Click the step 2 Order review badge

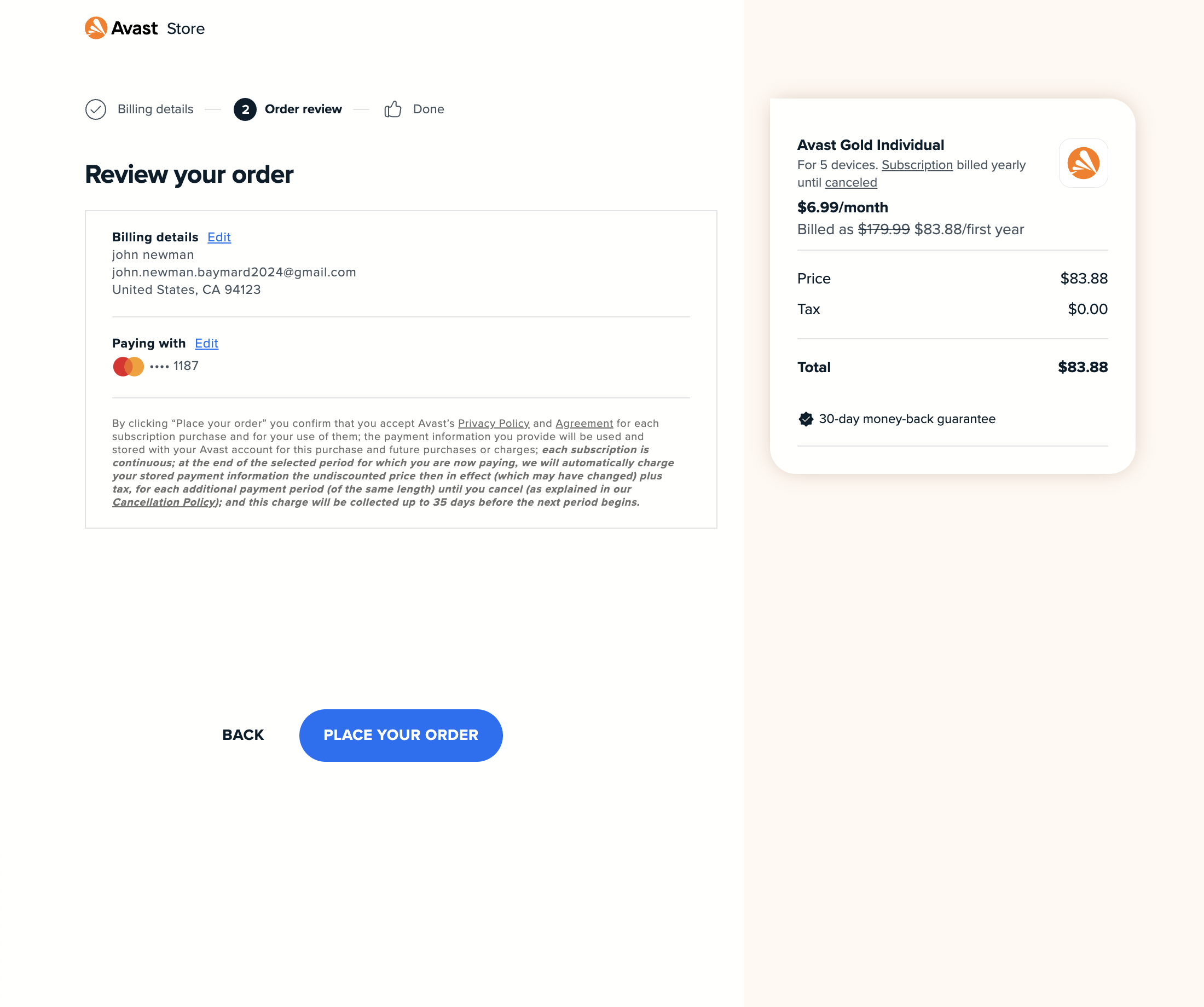tap(245, 109)
